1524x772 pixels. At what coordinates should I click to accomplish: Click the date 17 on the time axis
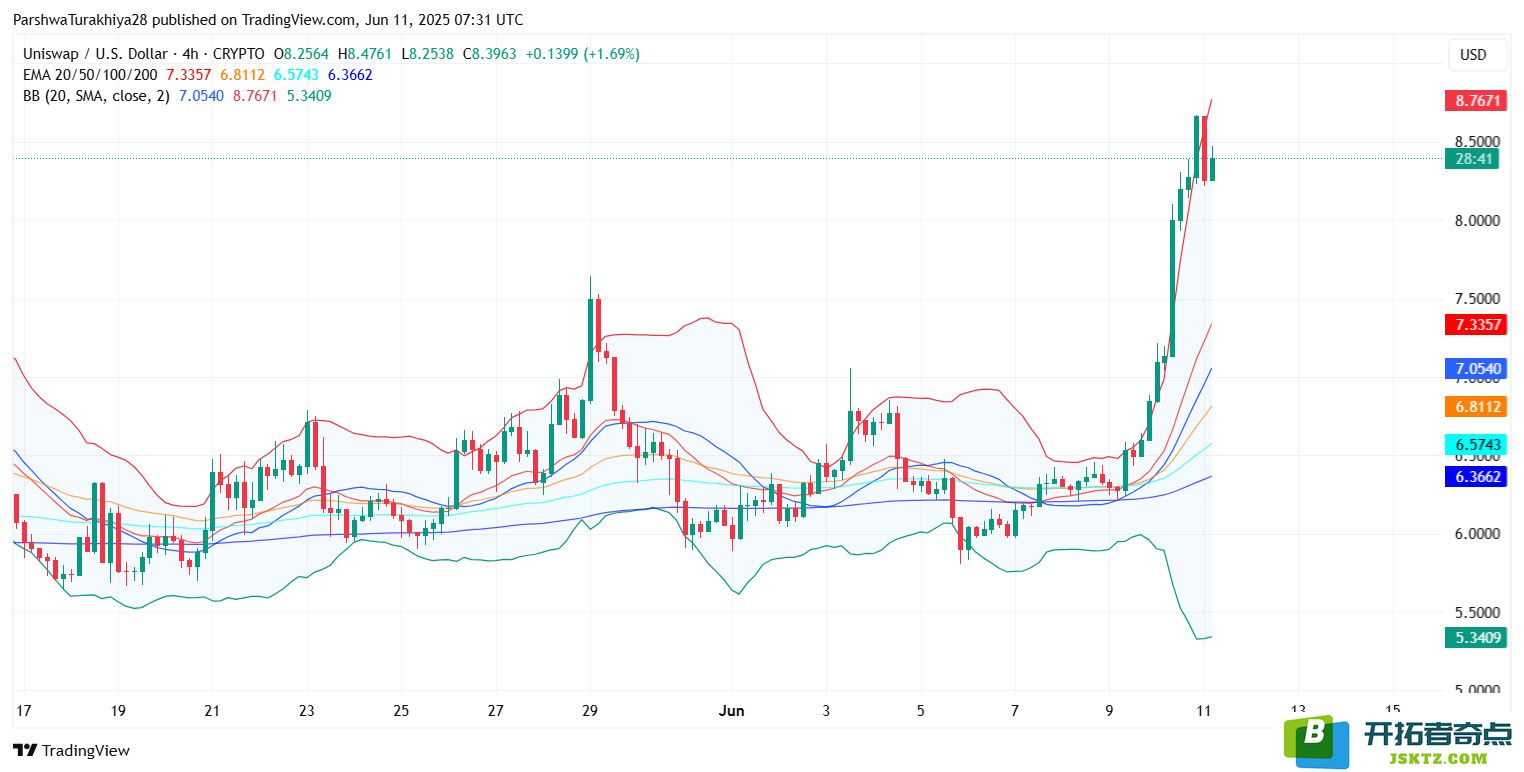24,711
